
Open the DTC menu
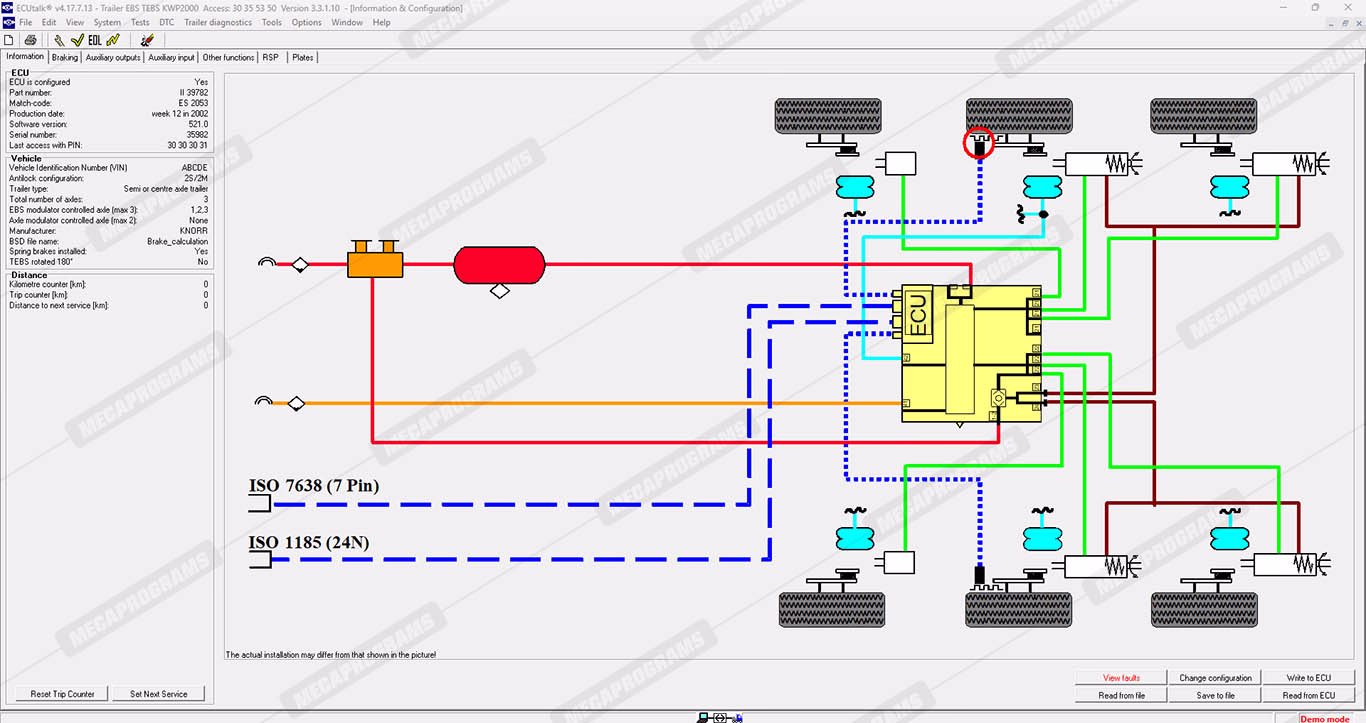pyautogui.click(x=166, y=22)
